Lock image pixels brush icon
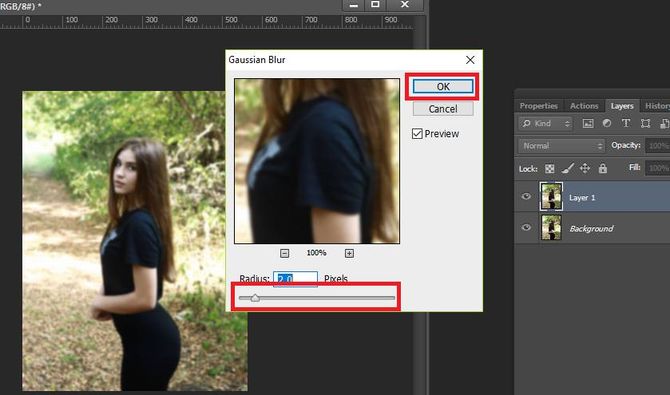This screenshot has height=395, width=670. click(x=567, y=168)
